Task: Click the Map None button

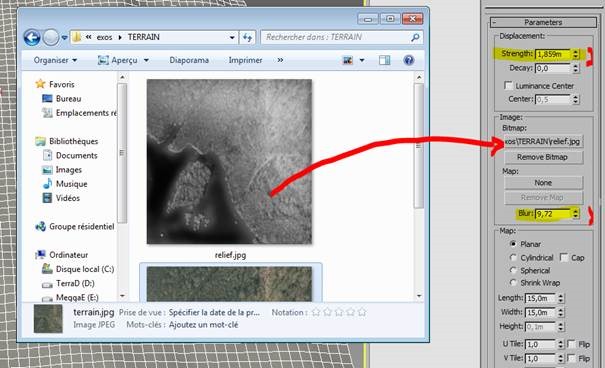Action: (543, 183)
